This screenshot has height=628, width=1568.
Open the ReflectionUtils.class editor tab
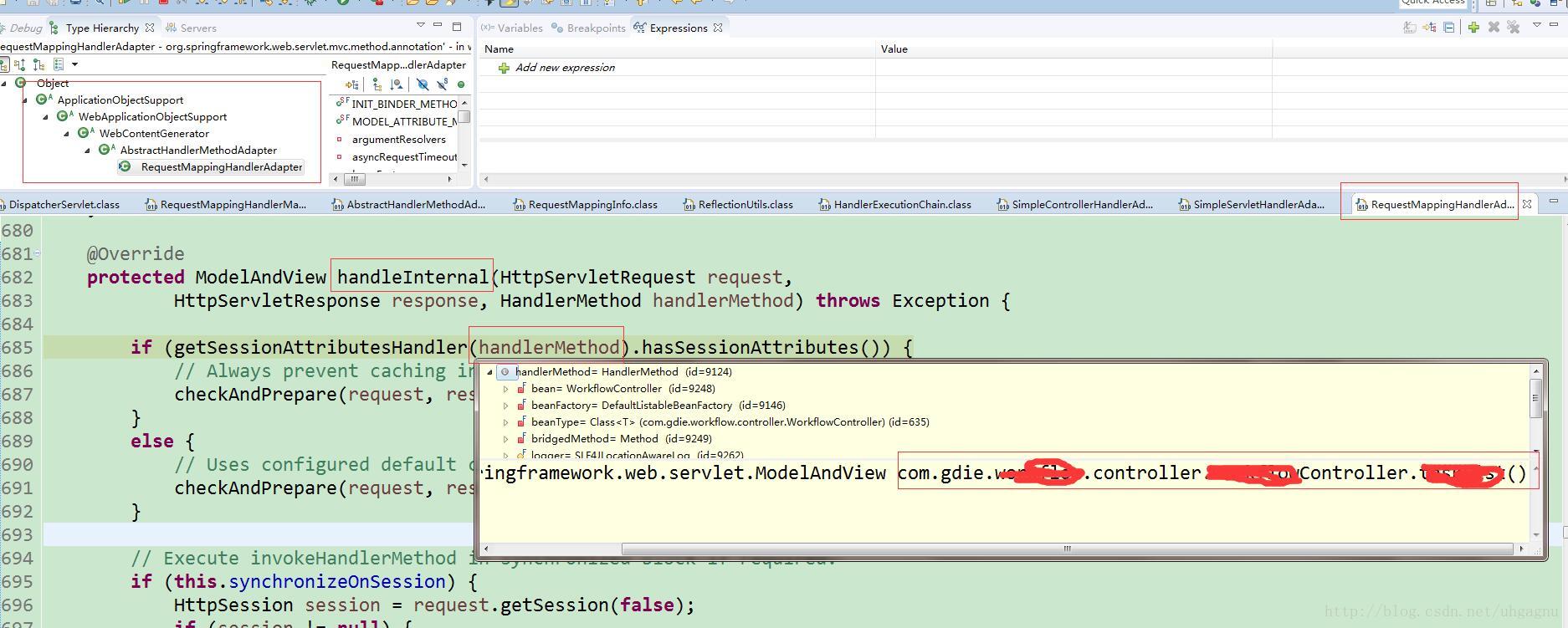(x=737, y=204)
